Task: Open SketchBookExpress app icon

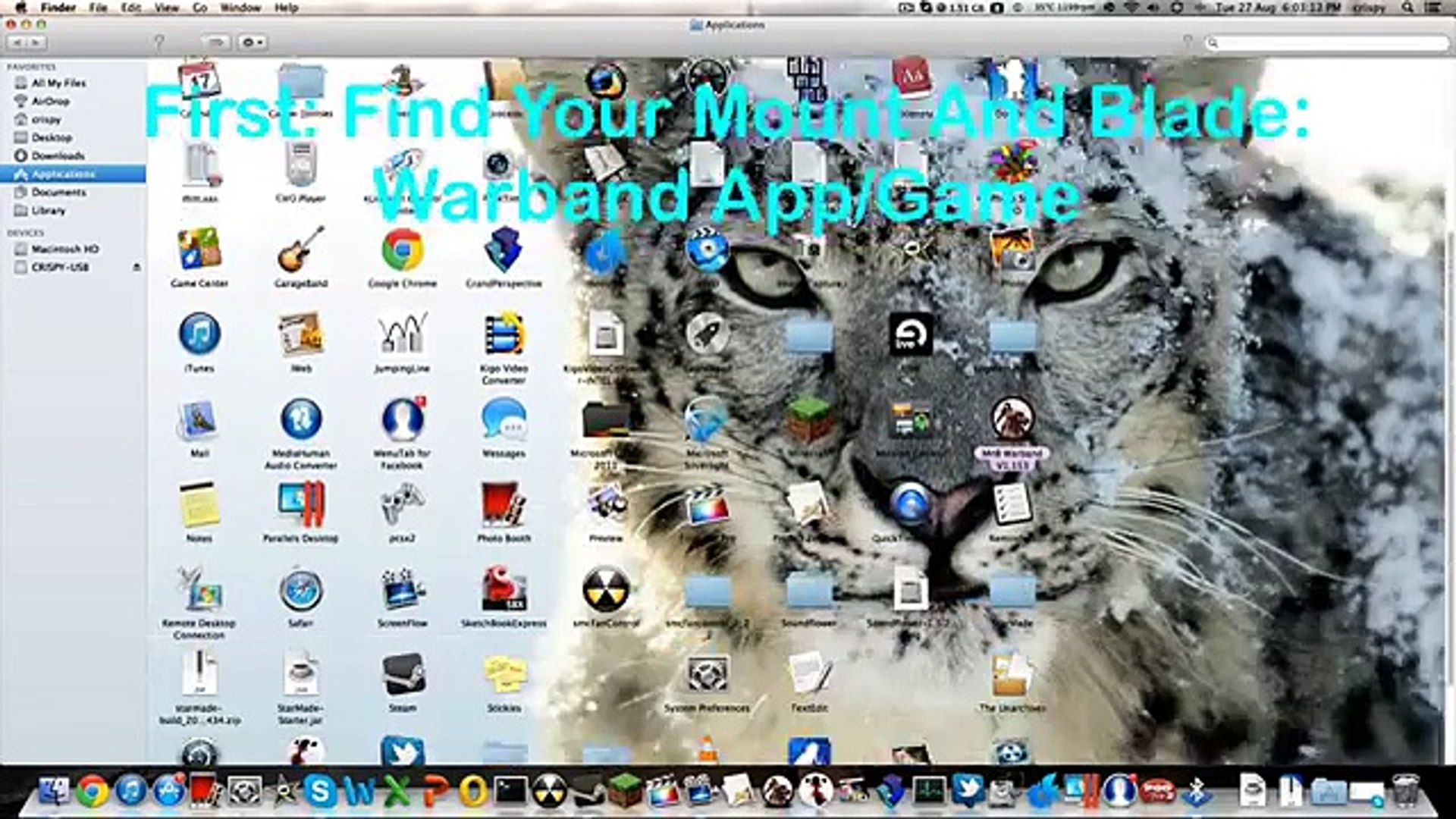Action: pos(504,589)
